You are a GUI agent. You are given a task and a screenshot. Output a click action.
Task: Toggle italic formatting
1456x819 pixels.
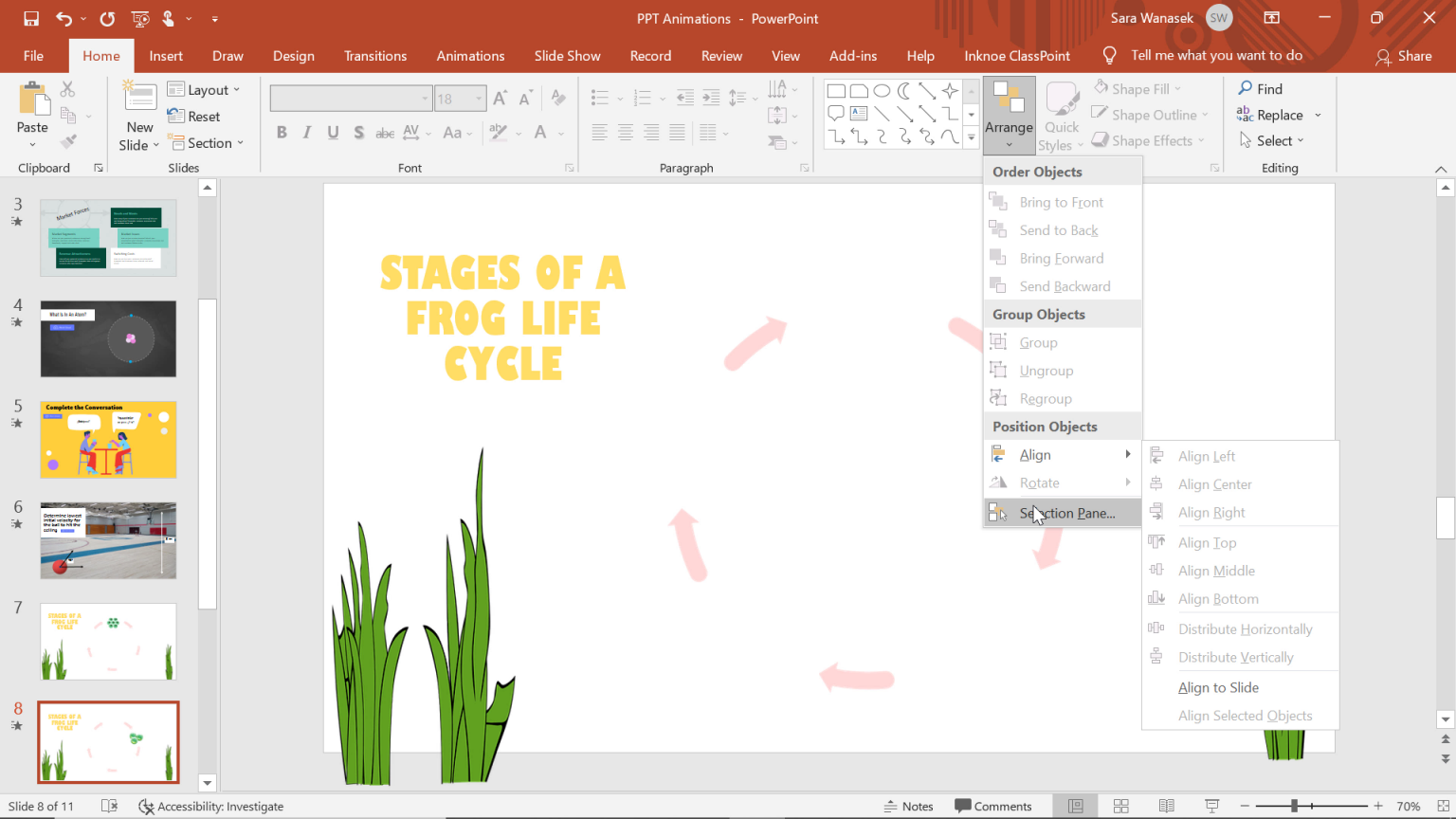[x=305, y=133]
